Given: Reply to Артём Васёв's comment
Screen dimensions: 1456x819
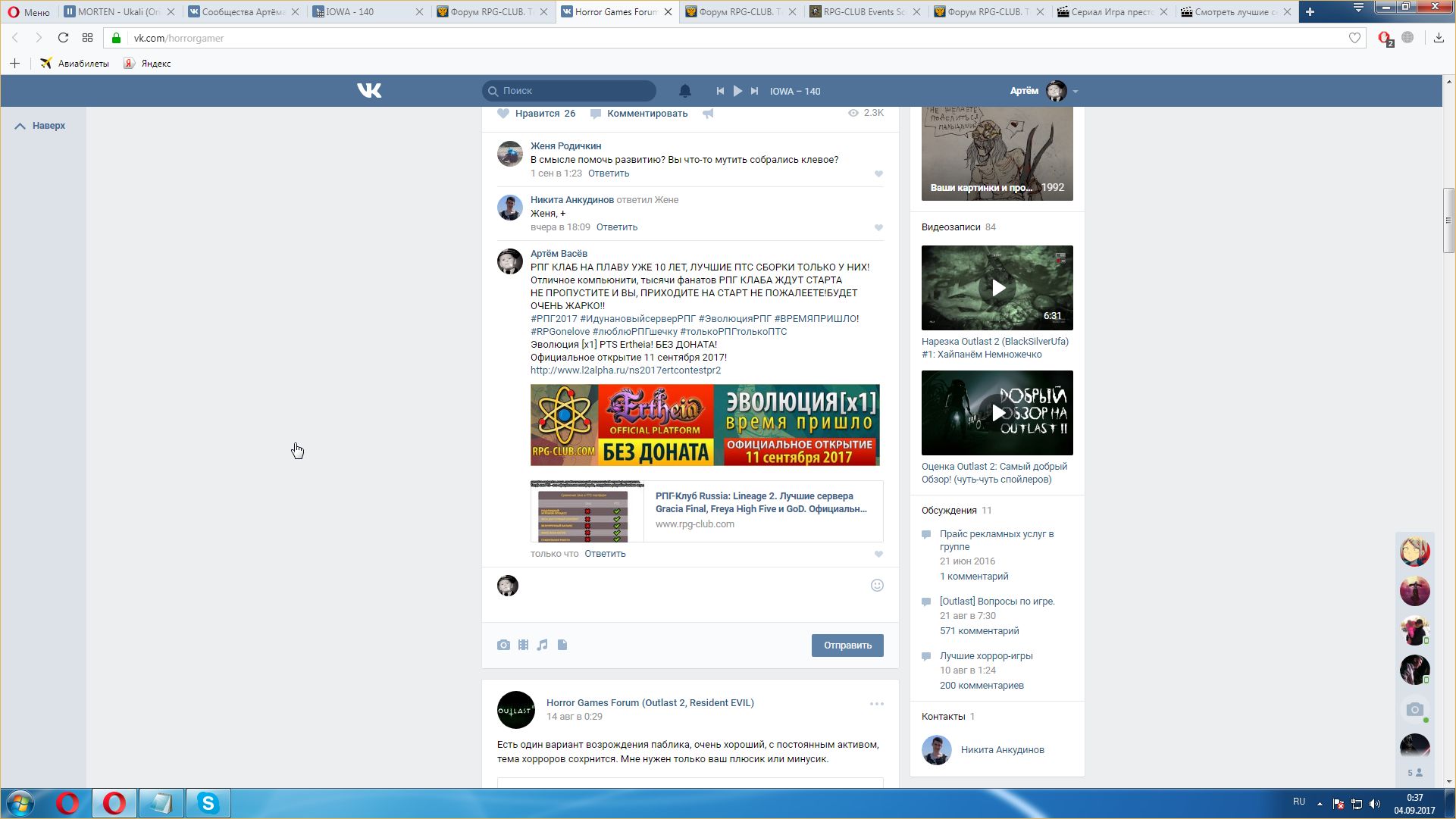Looking at the screenshot, I should 605,554.
